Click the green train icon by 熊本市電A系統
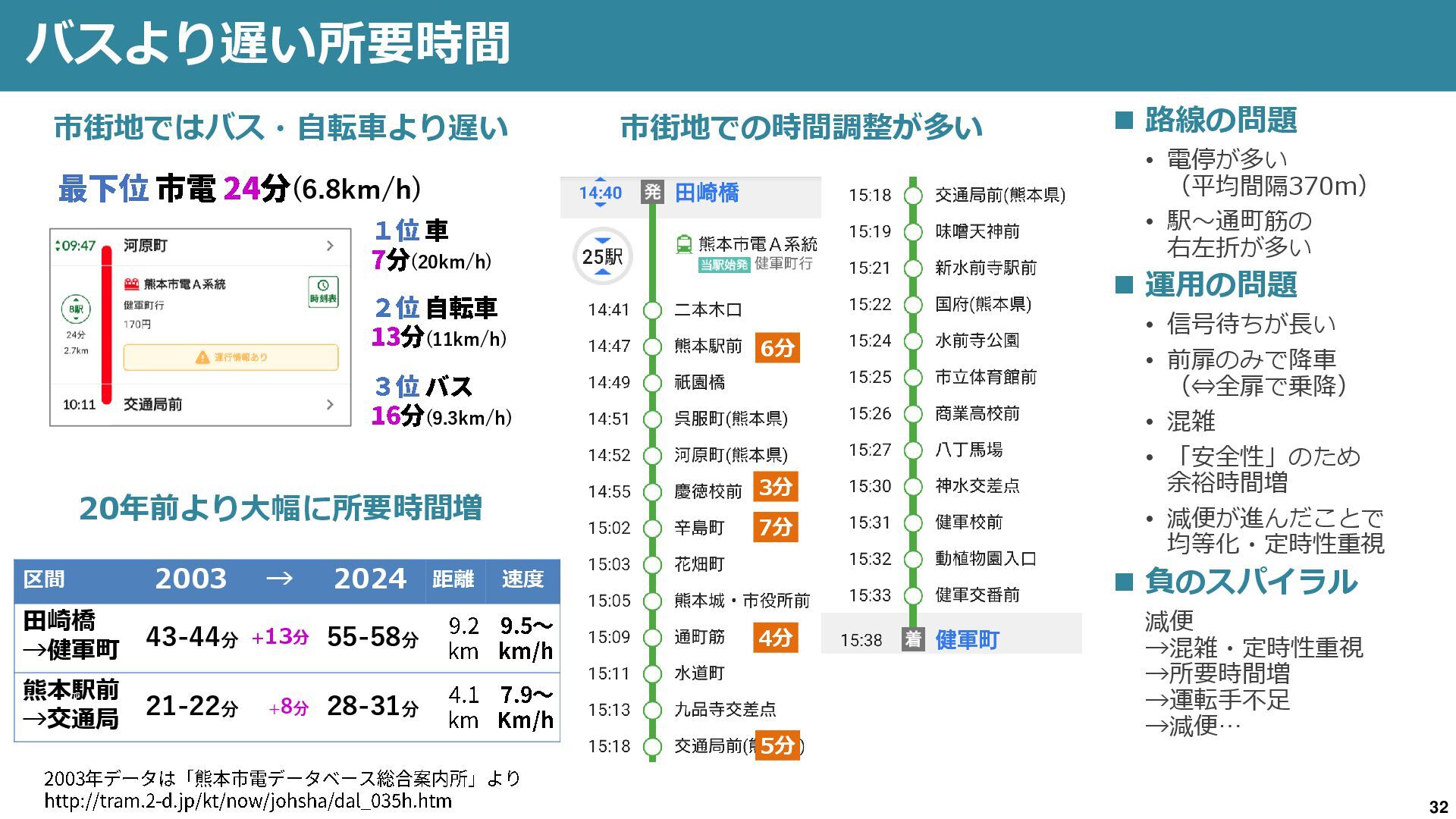Viewport: 1456px width, 819px height. tap(683, 244)
